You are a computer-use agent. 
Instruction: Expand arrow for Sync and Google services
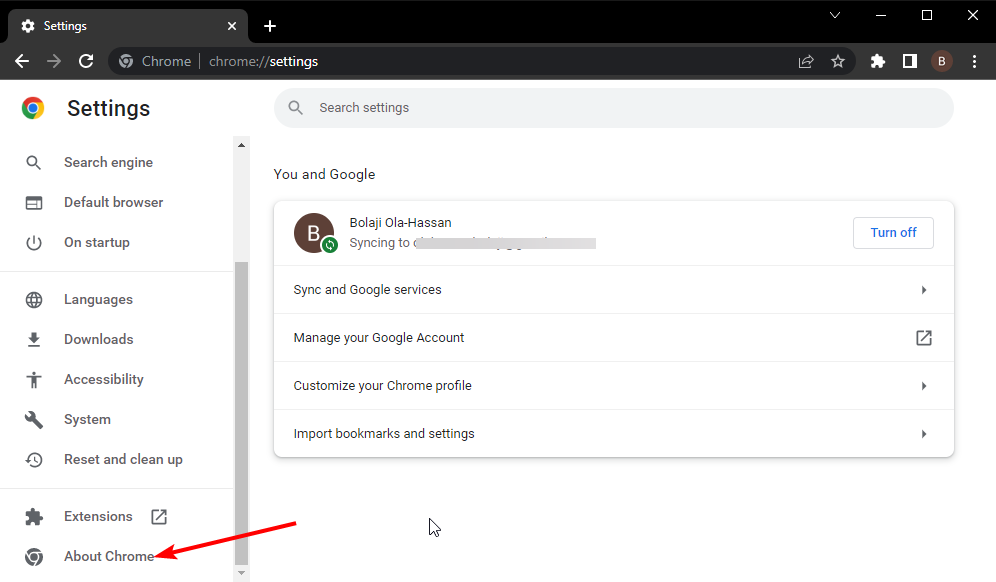[924, 290]
